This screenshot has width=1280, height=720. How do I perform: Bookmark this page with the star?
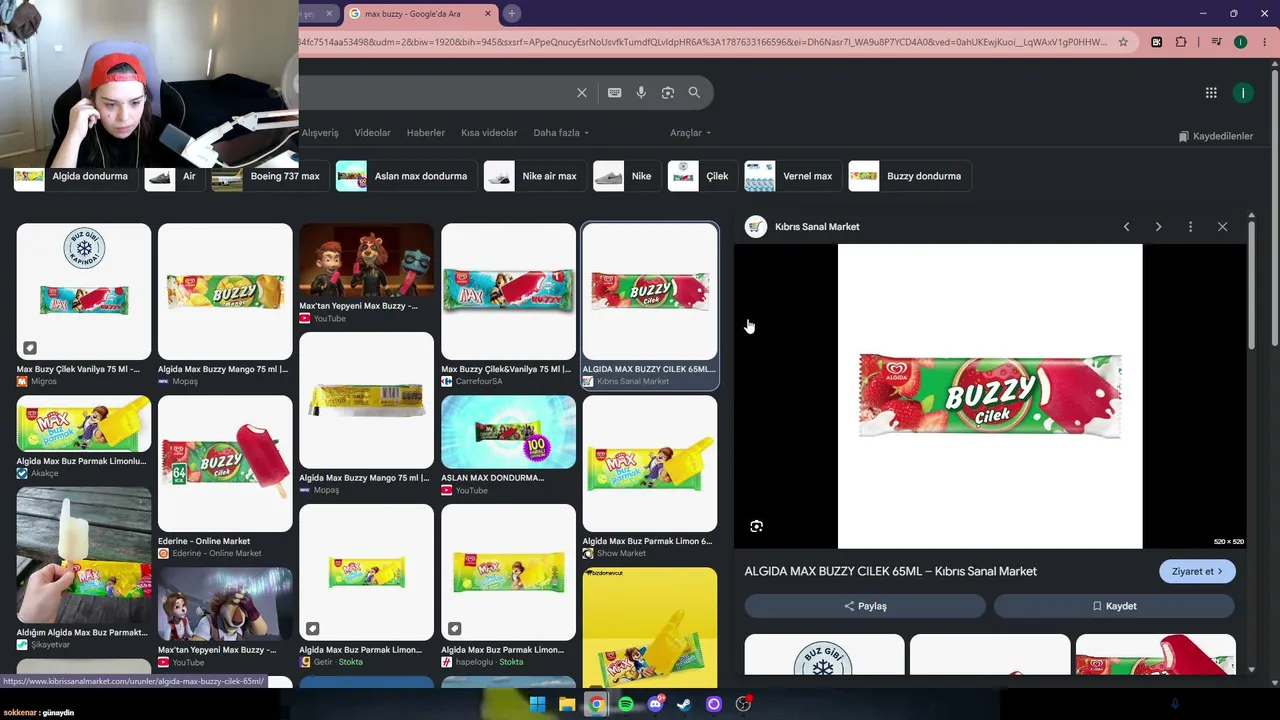pos(1123,42)
